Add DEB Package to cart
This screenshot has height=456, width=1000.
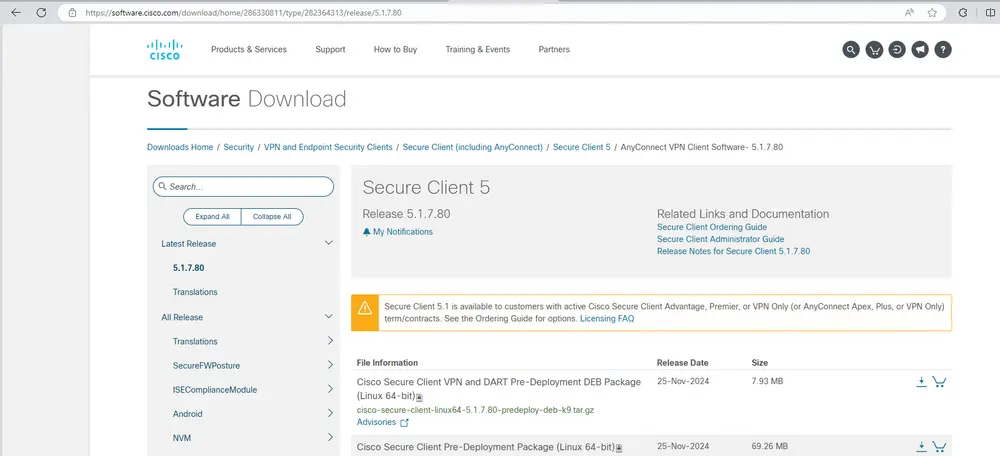(x=939, y=381)
